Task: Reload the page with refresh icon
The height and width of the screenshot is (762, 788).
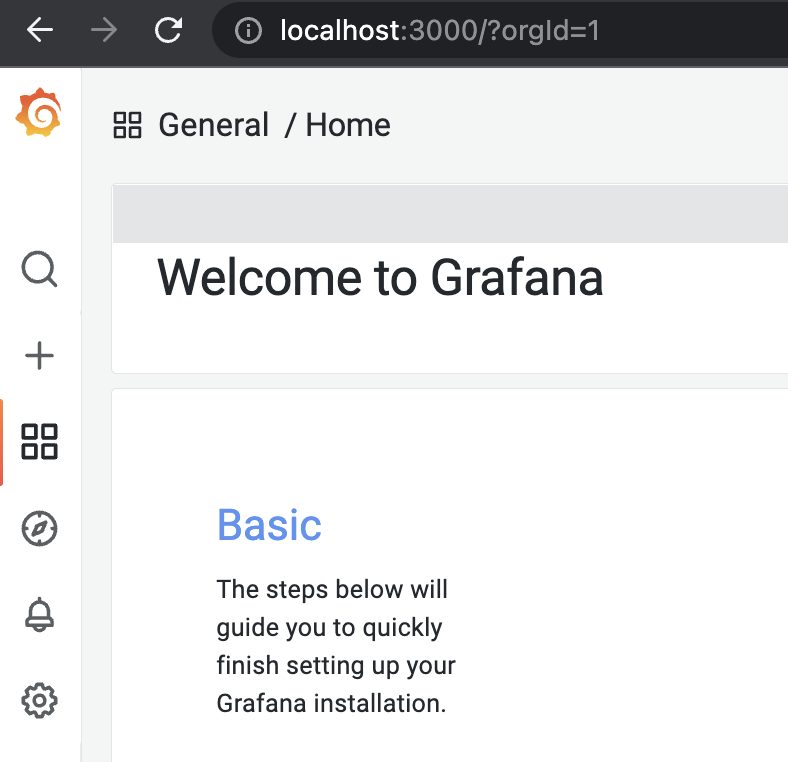Action: [168, 30]
